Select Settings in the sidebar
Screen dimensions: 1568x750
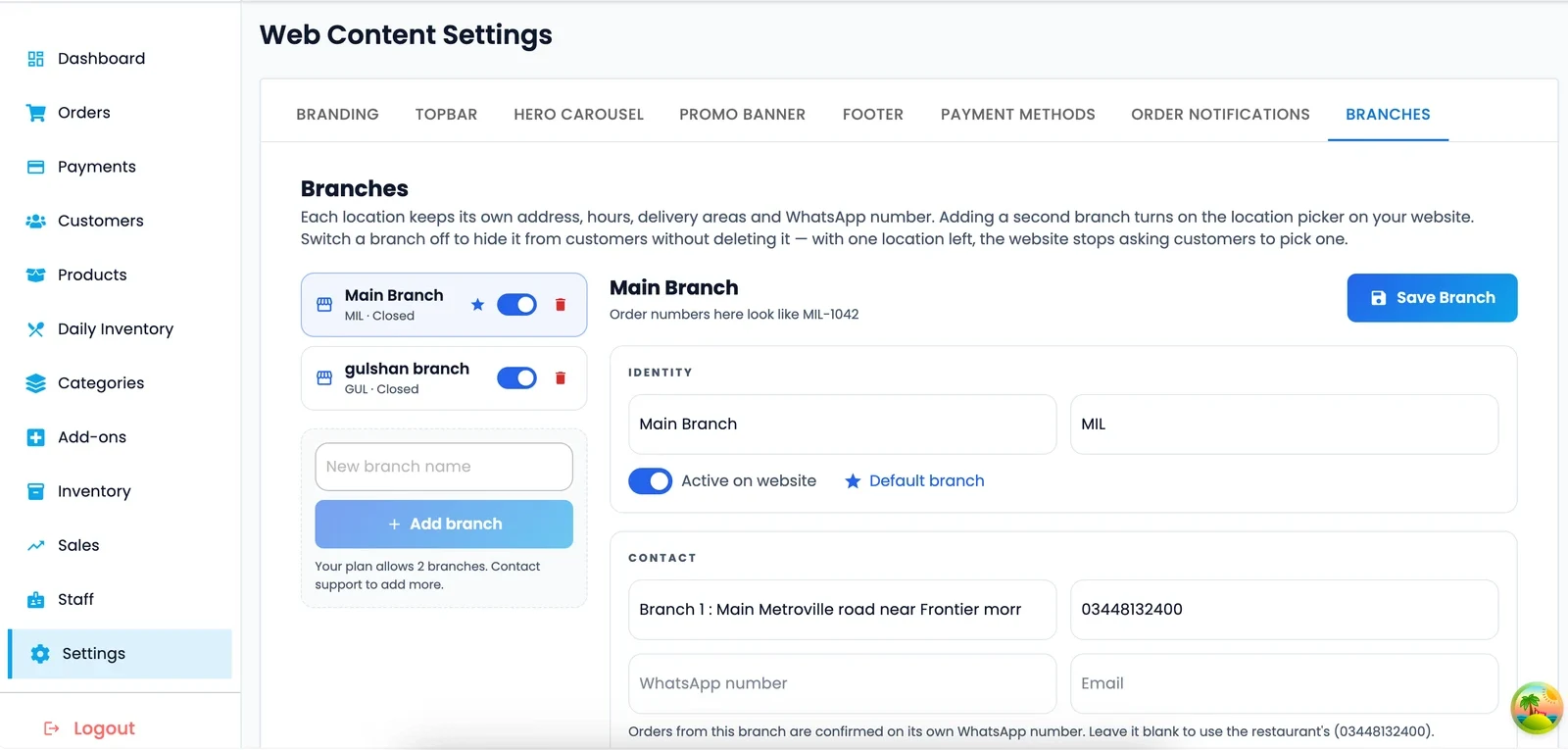[121, 654]
